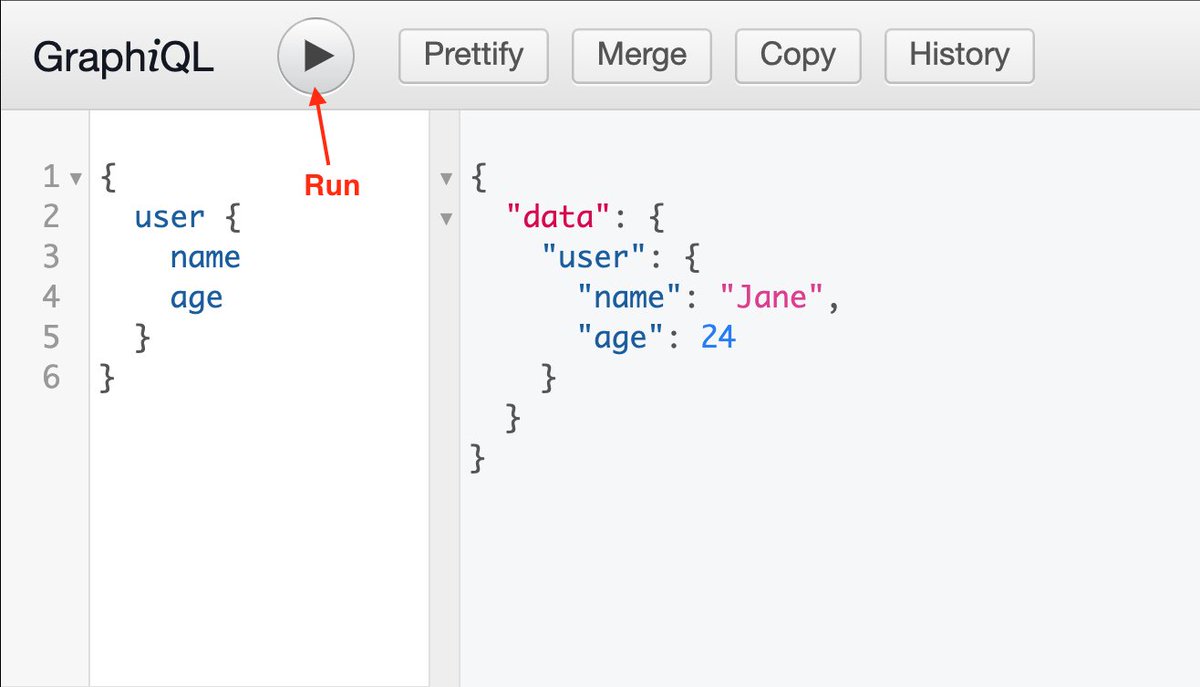
Task: Click the Prettify button
Action: coord(474,56)
